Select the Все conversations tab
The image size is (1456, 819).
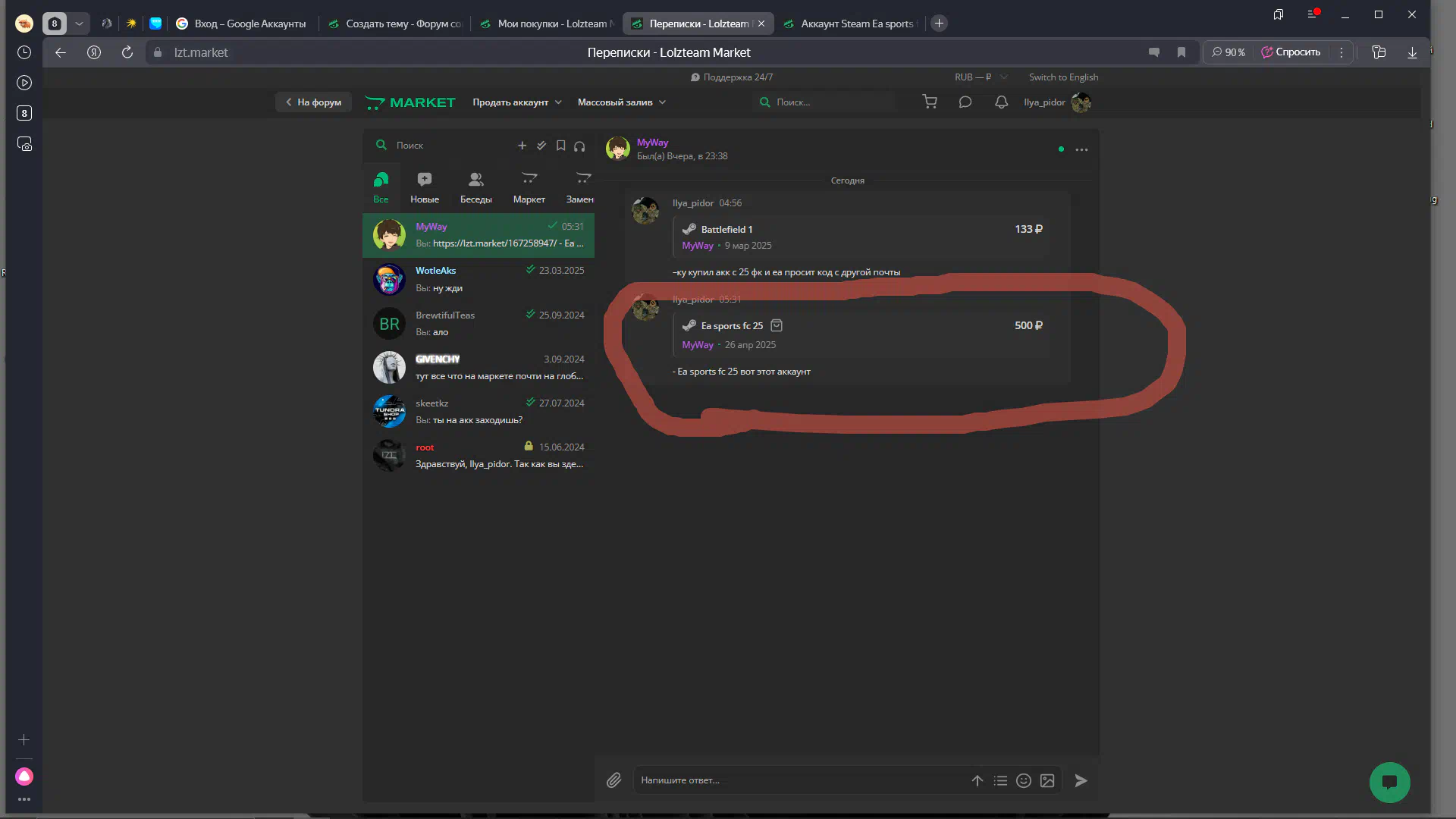pyautogui.click(x=381, y=187)
